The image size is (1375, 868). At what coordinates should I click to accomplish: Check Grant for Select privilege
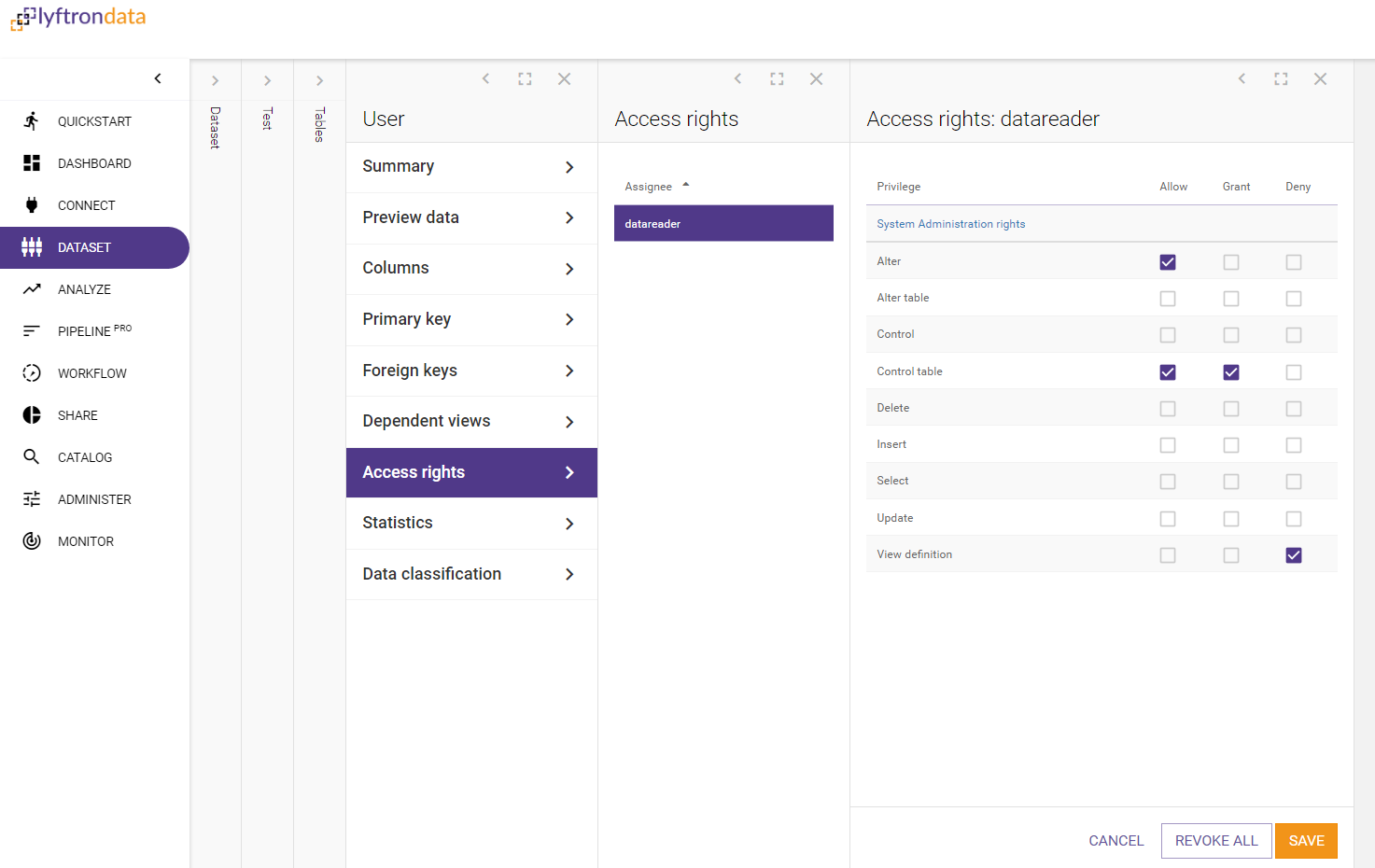click(x=1231, y=482)
